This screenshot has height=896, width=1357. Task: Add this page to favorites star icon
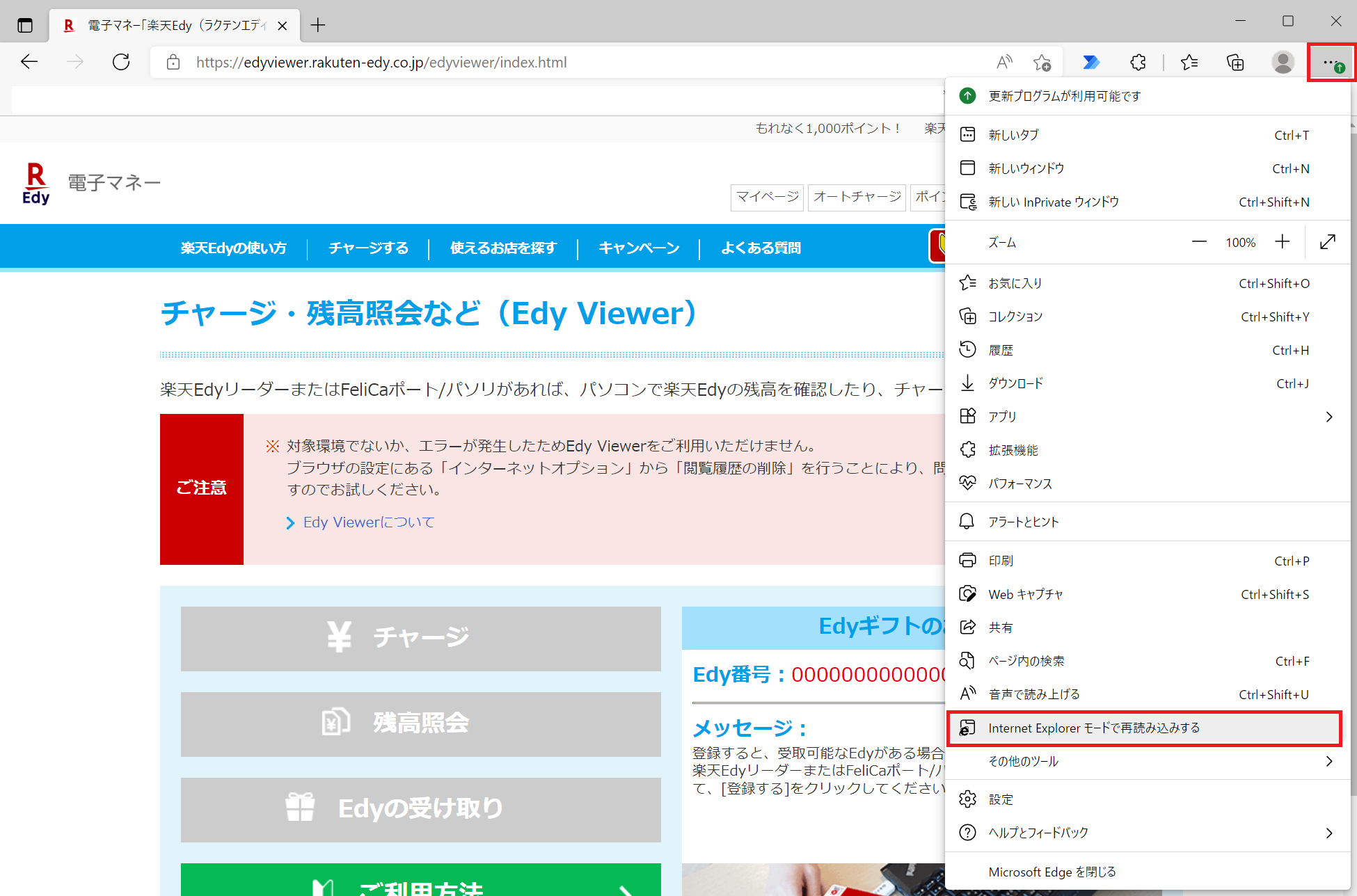point(1042,62)
